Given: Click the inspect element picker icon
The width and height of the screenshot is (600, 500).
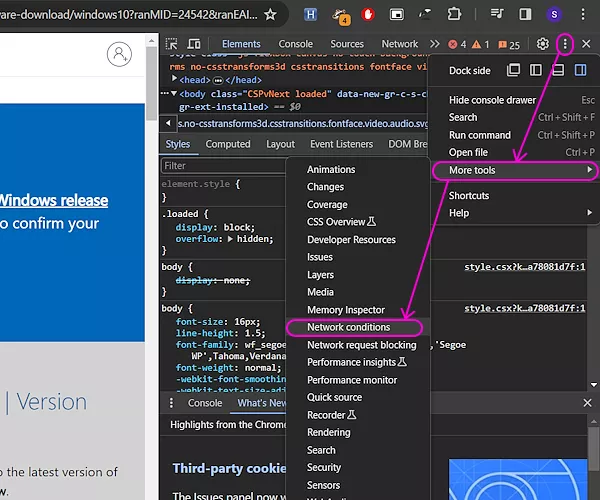Looking at the screenshot, I should [171, 44].
